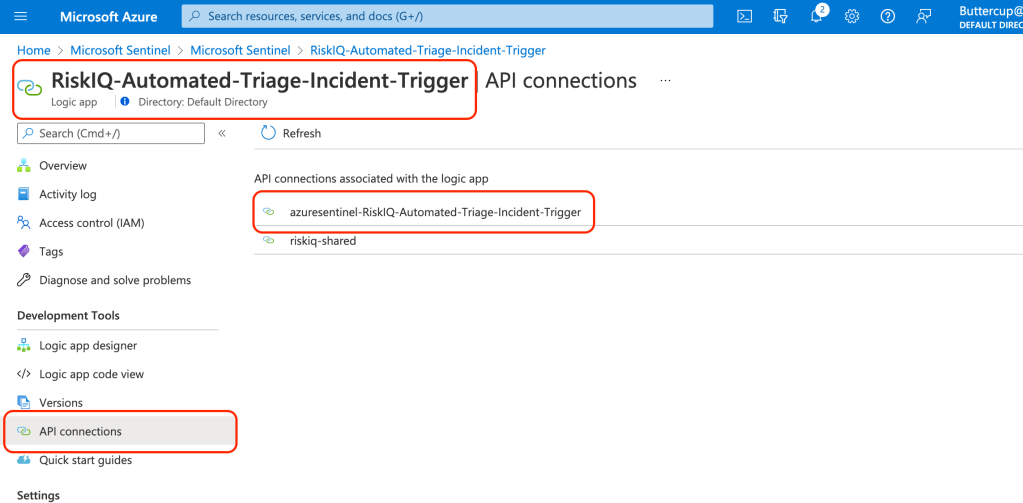Collapse the left sidebar menu
This screenshot has height=503, width=1023.
(222, 133)
